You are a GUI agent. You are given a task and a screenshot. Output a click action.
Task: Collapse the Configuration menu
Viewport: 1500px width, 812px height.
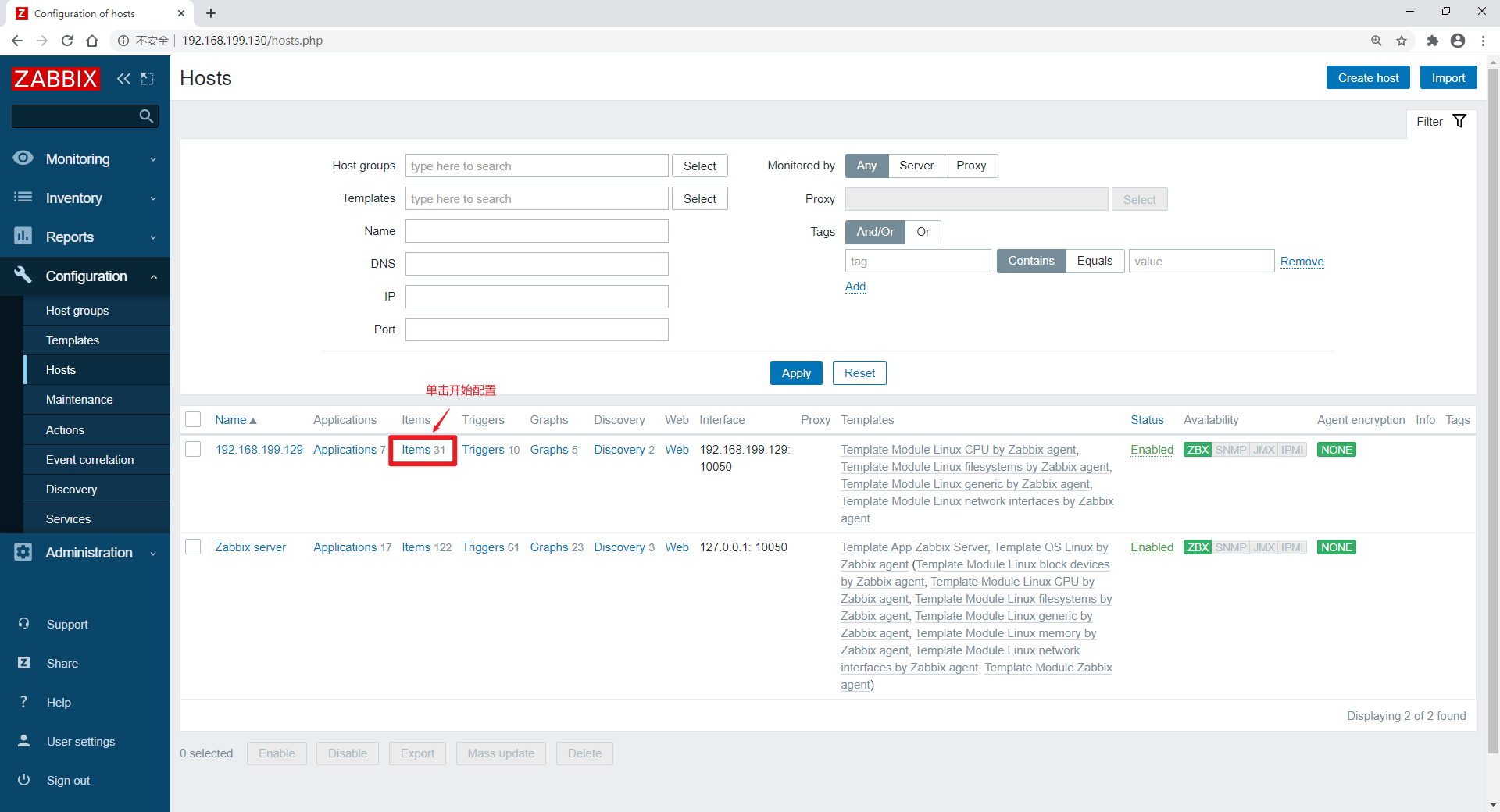tap(85, 276)
